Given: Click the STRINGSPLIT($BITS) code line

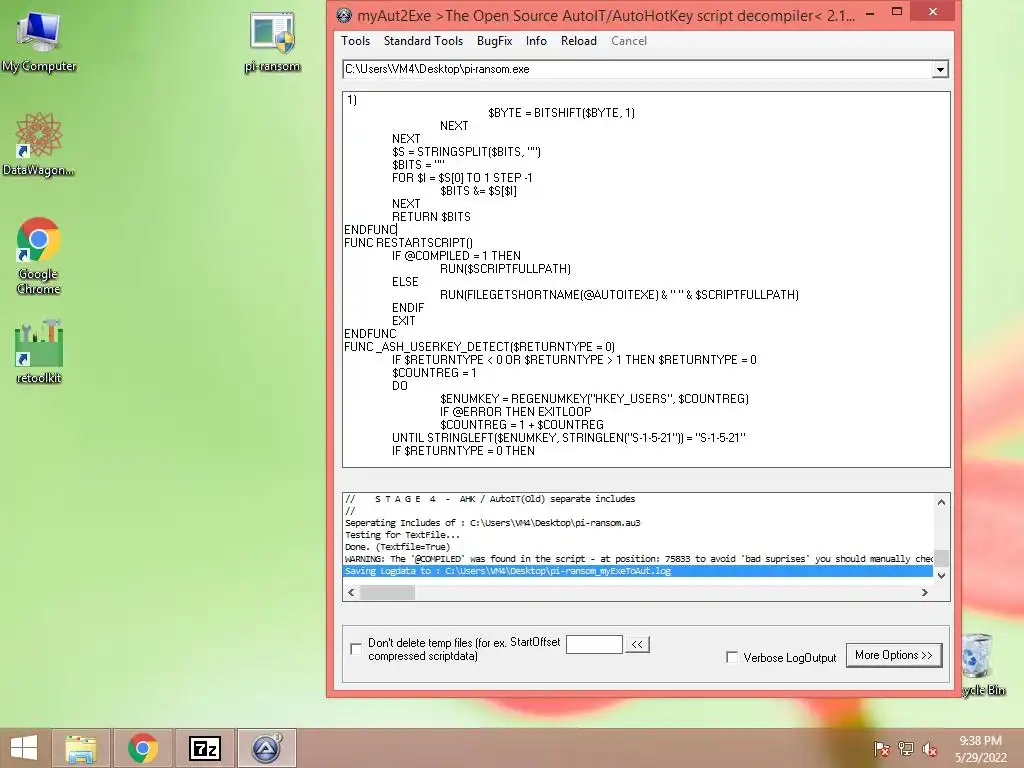Looking at the screenshot, I should (x=466, y=152).
